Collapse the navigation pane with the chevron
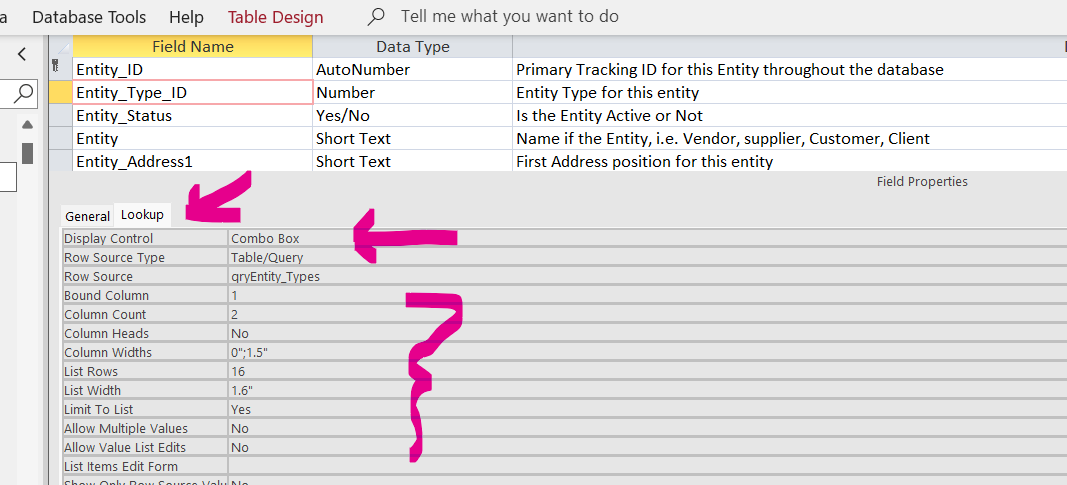This screenshot has height=485, width=1067. 23,53
